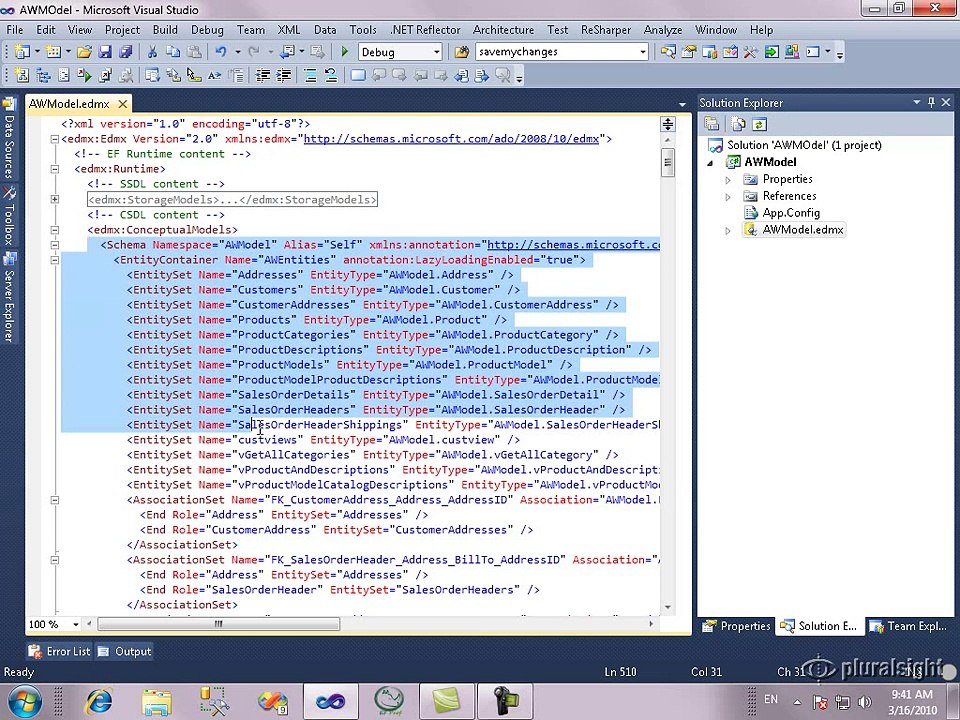Screen dimensions: 960x720
Task: Open the Architecture menu
Action: tap(503, 29)
